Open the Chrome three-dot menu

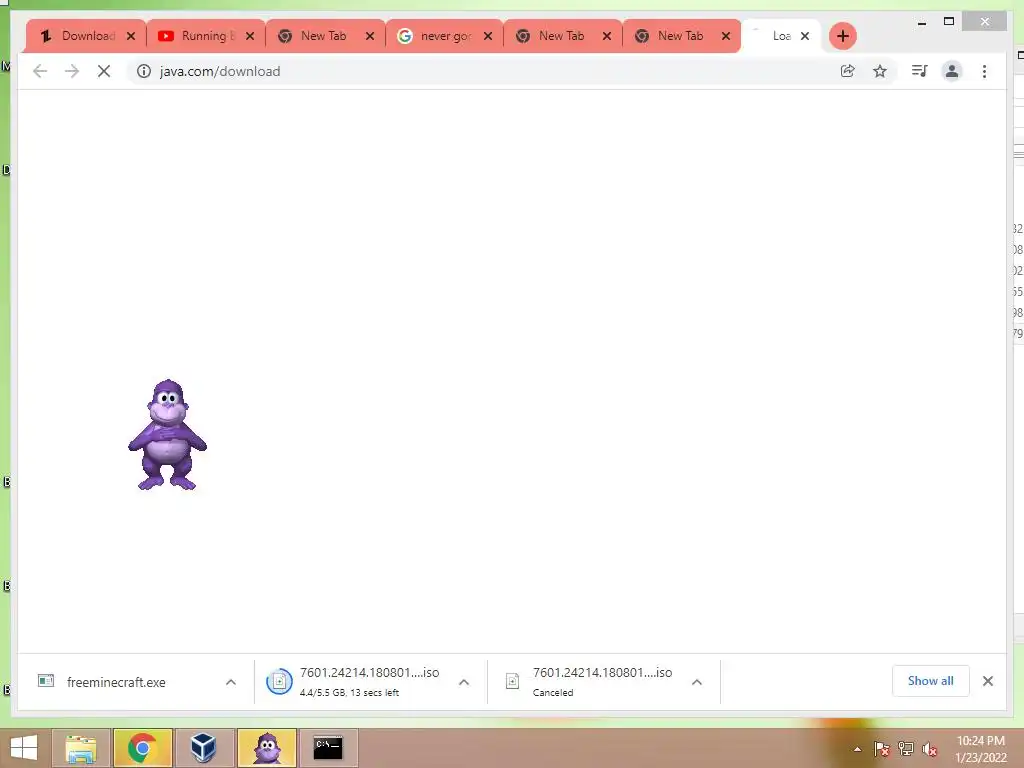click(x=984, y=71)
